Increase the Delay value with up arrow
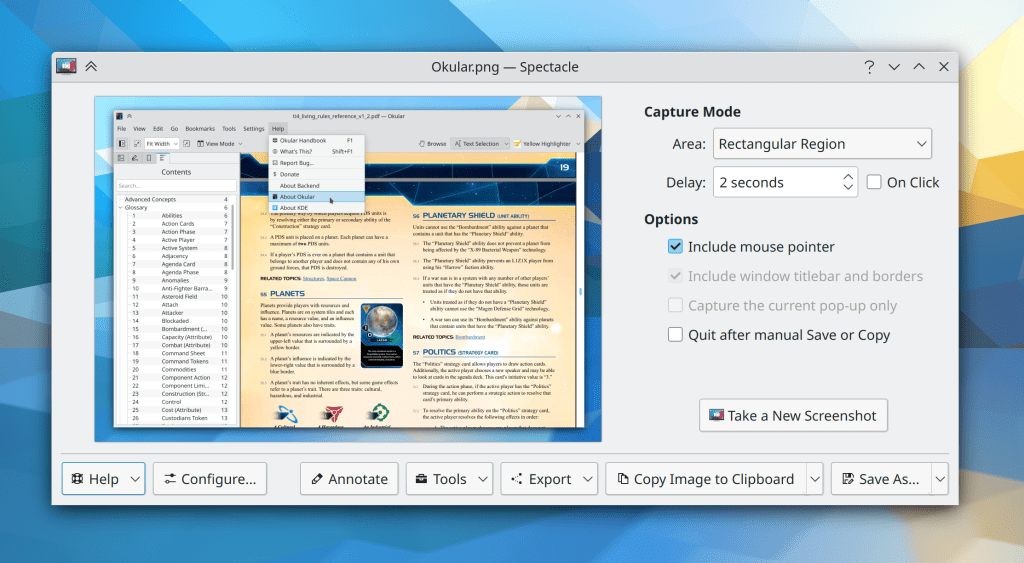This screenshot has height=563, width=1024. (x=848, y=176)
